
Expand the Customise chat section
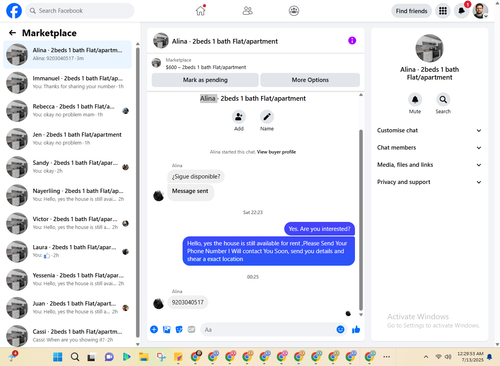point(429,130)
